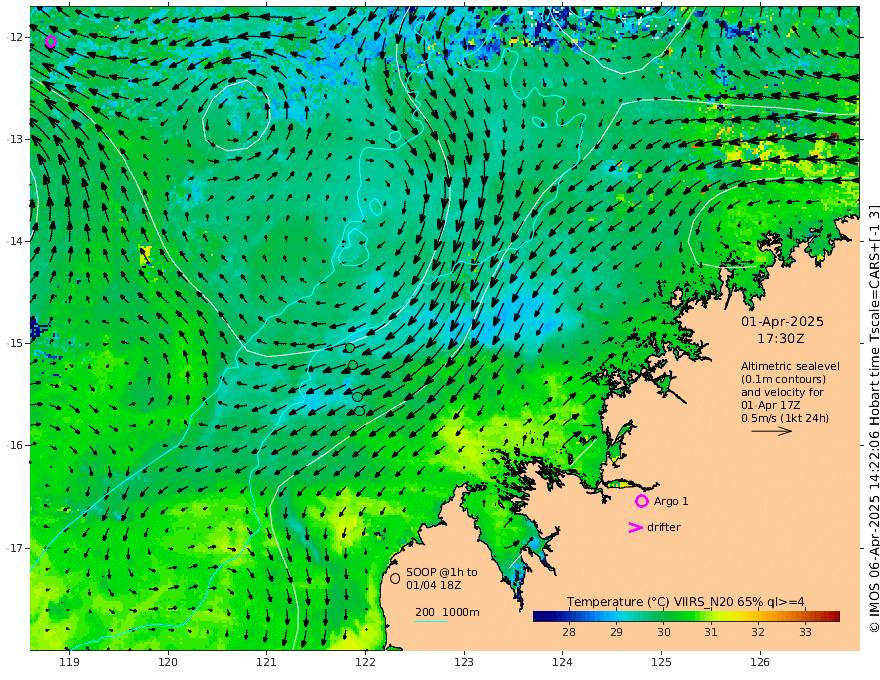The height and width of the screenshot is (680, 880).
Task: Click the magenta drifter arrowhead symbol in the legend
Action: [635, 527]
